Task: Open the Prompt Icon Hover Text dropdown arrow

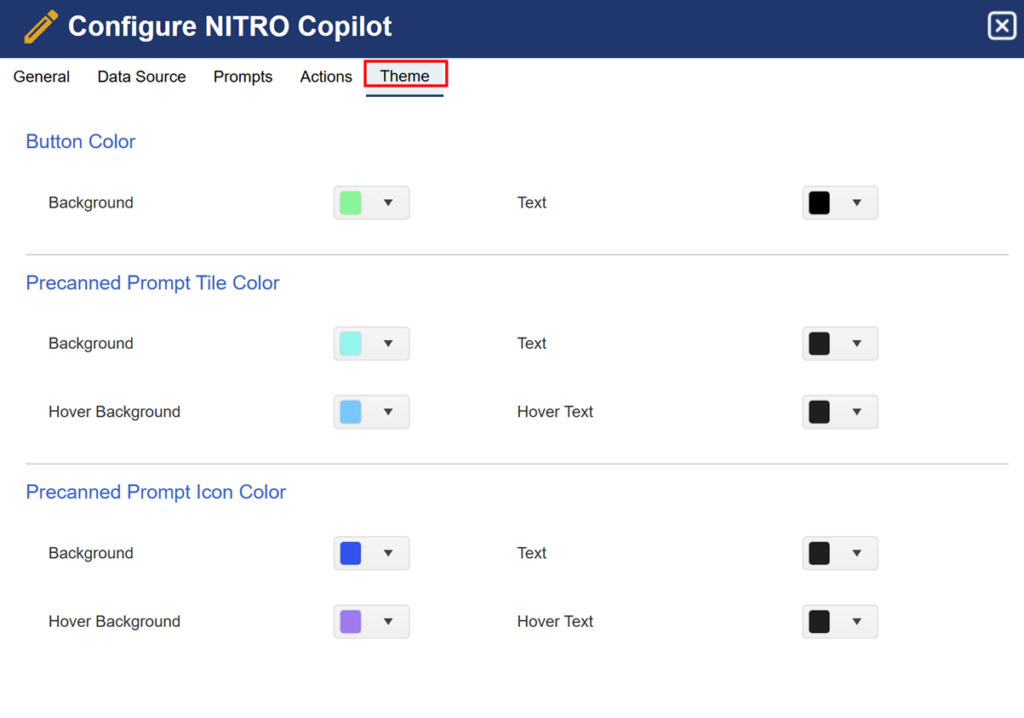Action: pyautogui.click(x=857, y=622)
